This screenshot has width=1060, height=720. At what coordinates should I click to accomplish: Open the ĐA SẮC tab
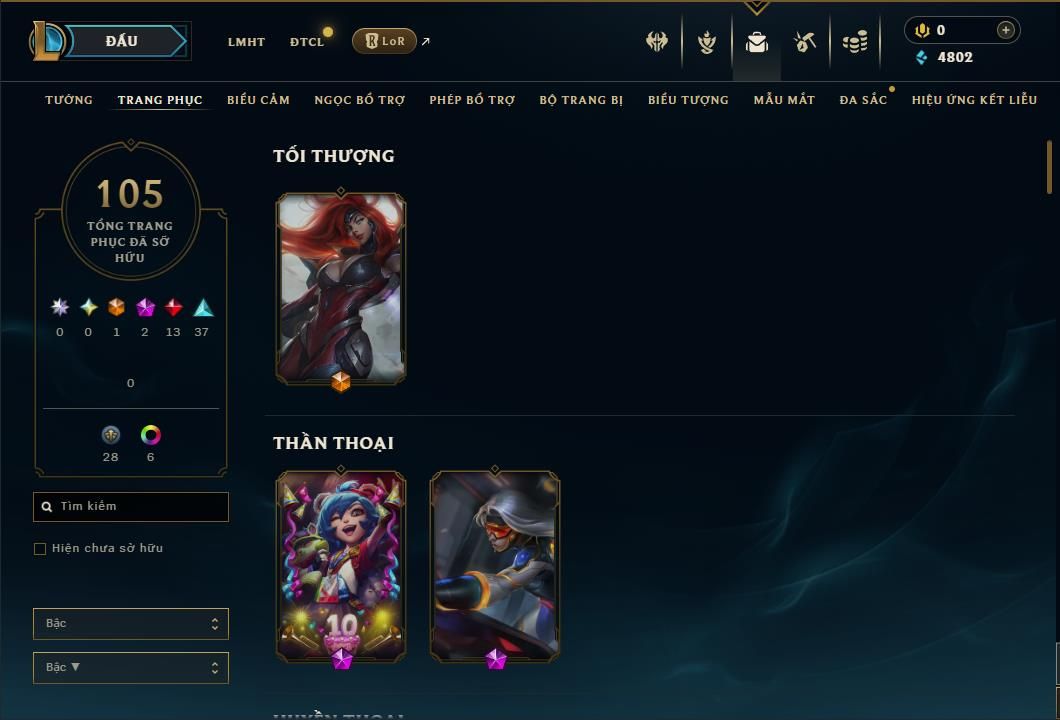pos(863,100)
